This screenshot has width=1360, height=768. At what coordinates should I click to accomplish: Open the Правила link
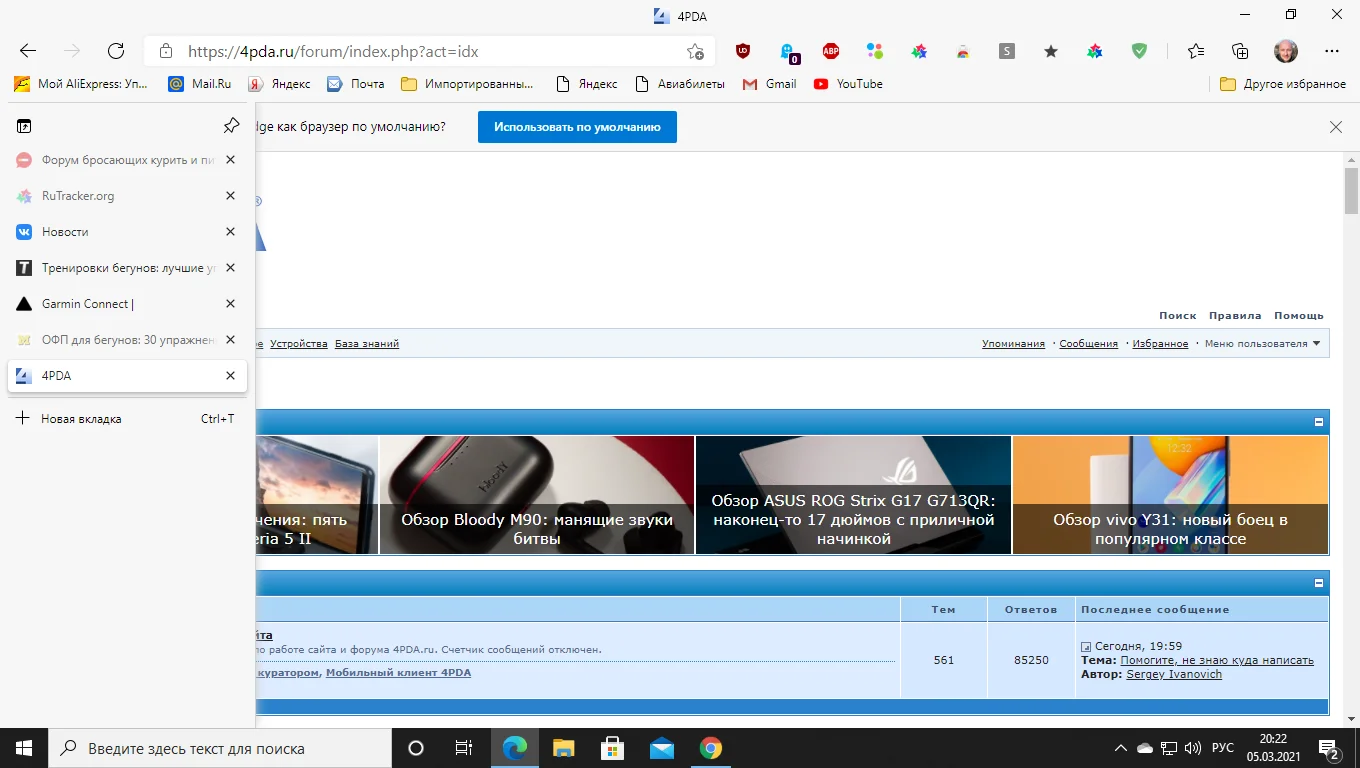click(1234, 315)
